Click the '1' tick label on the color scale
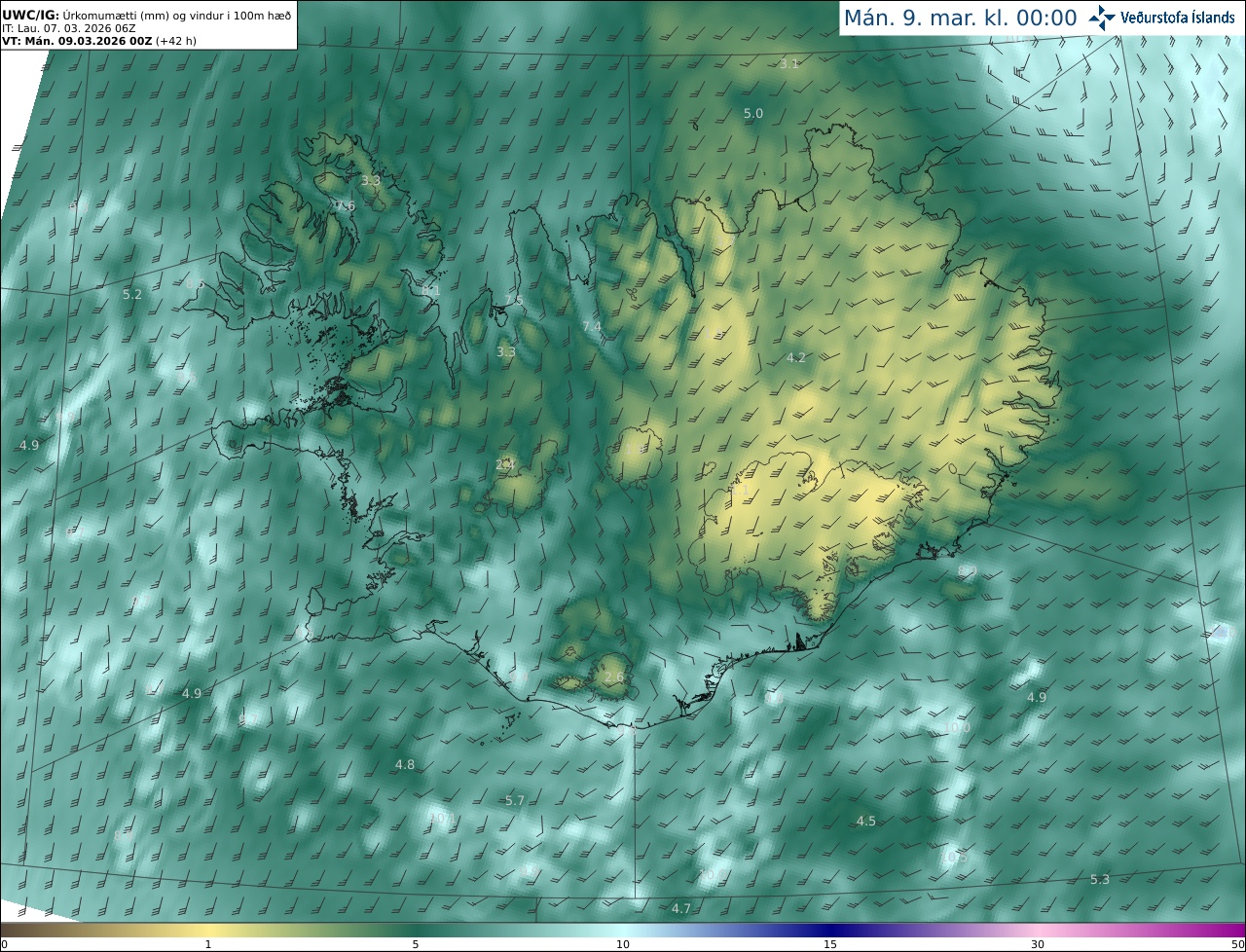 pos(208,944)
